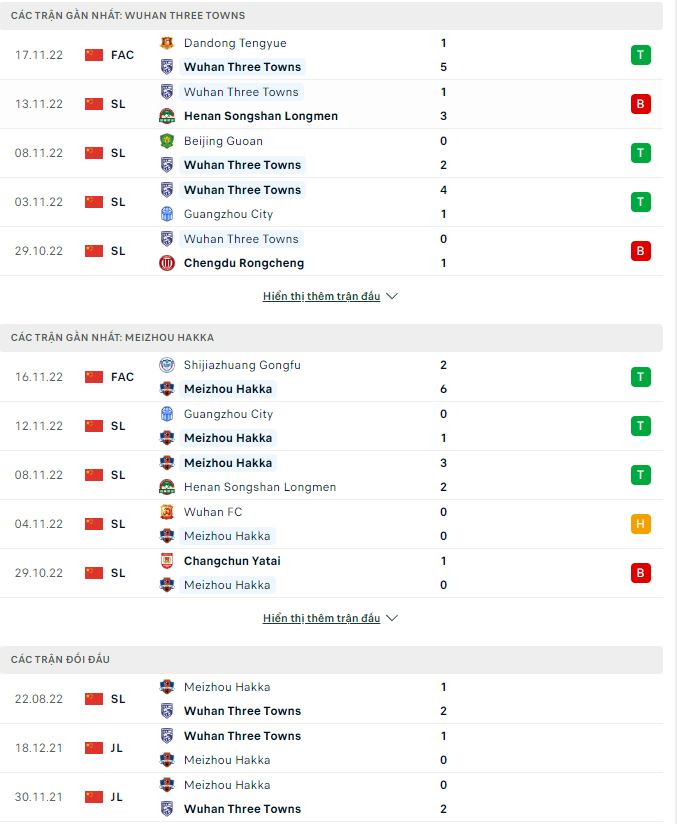Viewport: 677px width, 824px height.
Task: Click the Wuhan Three Towns club crest
Action: 165,68
